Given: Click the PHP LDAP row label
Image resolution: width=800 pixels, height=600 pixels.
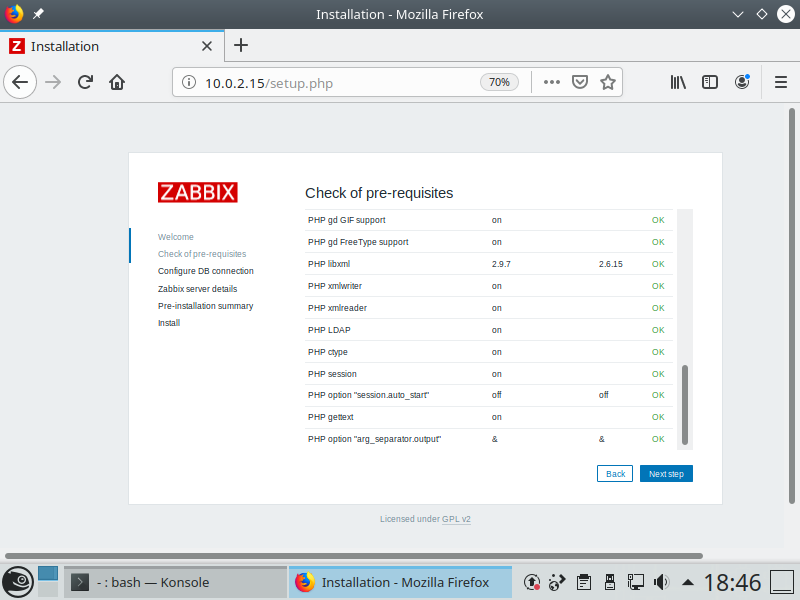Looking at the screenshot, I should click(329, 330).
